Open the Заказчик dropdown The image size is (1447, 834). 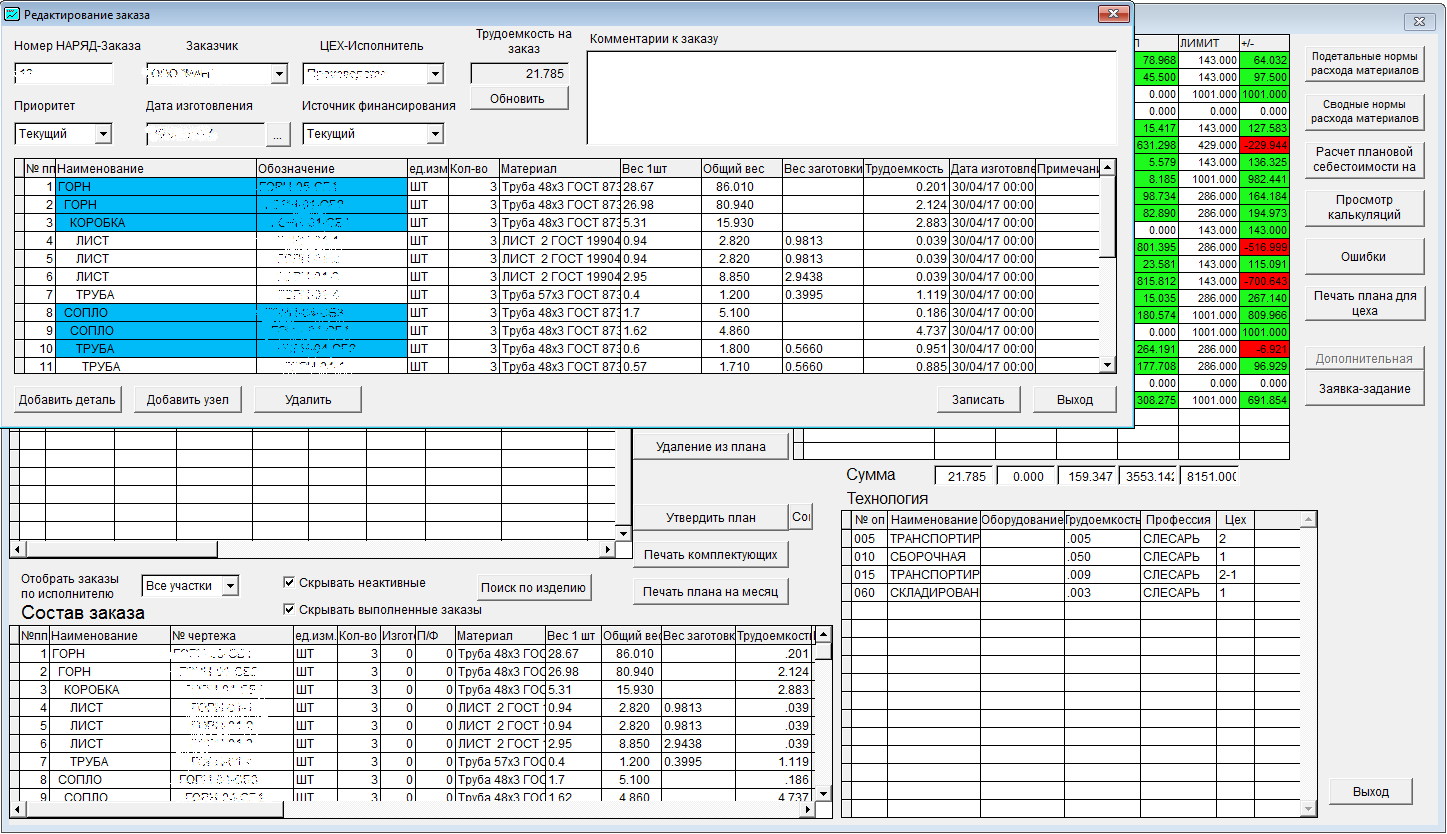(278, 74)
